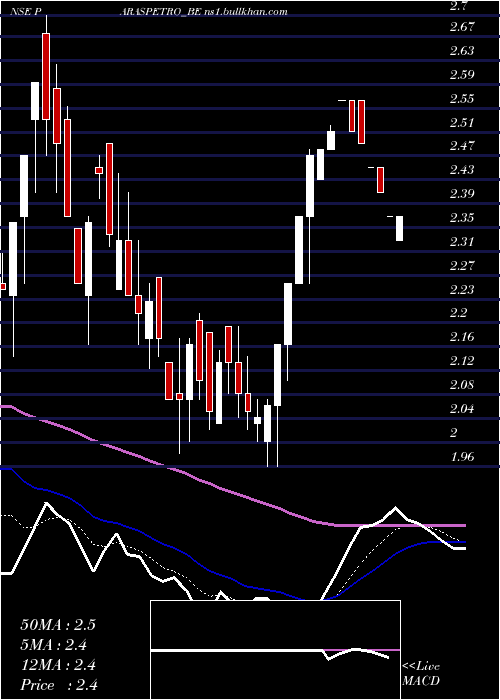Click the 2.35 price axis label
Screen dimensions: 500x700
pyautogui.click(x=462, y=218)
